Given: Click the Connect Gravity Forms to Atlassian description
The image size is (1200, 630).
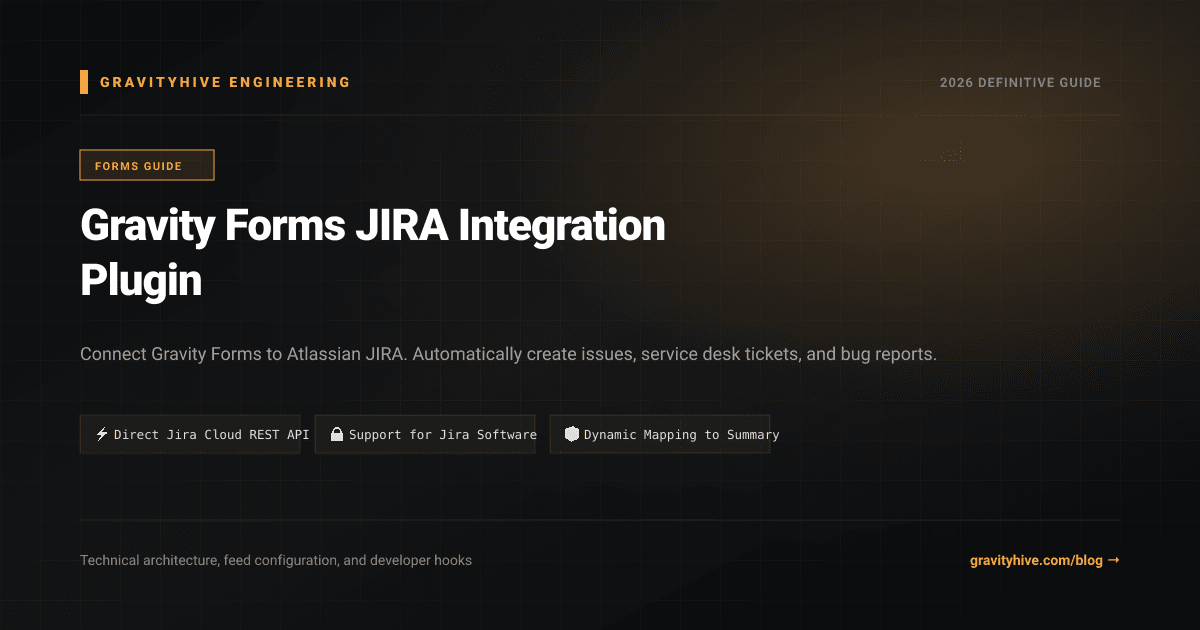Looking at the screenshot, I should 508,355.
